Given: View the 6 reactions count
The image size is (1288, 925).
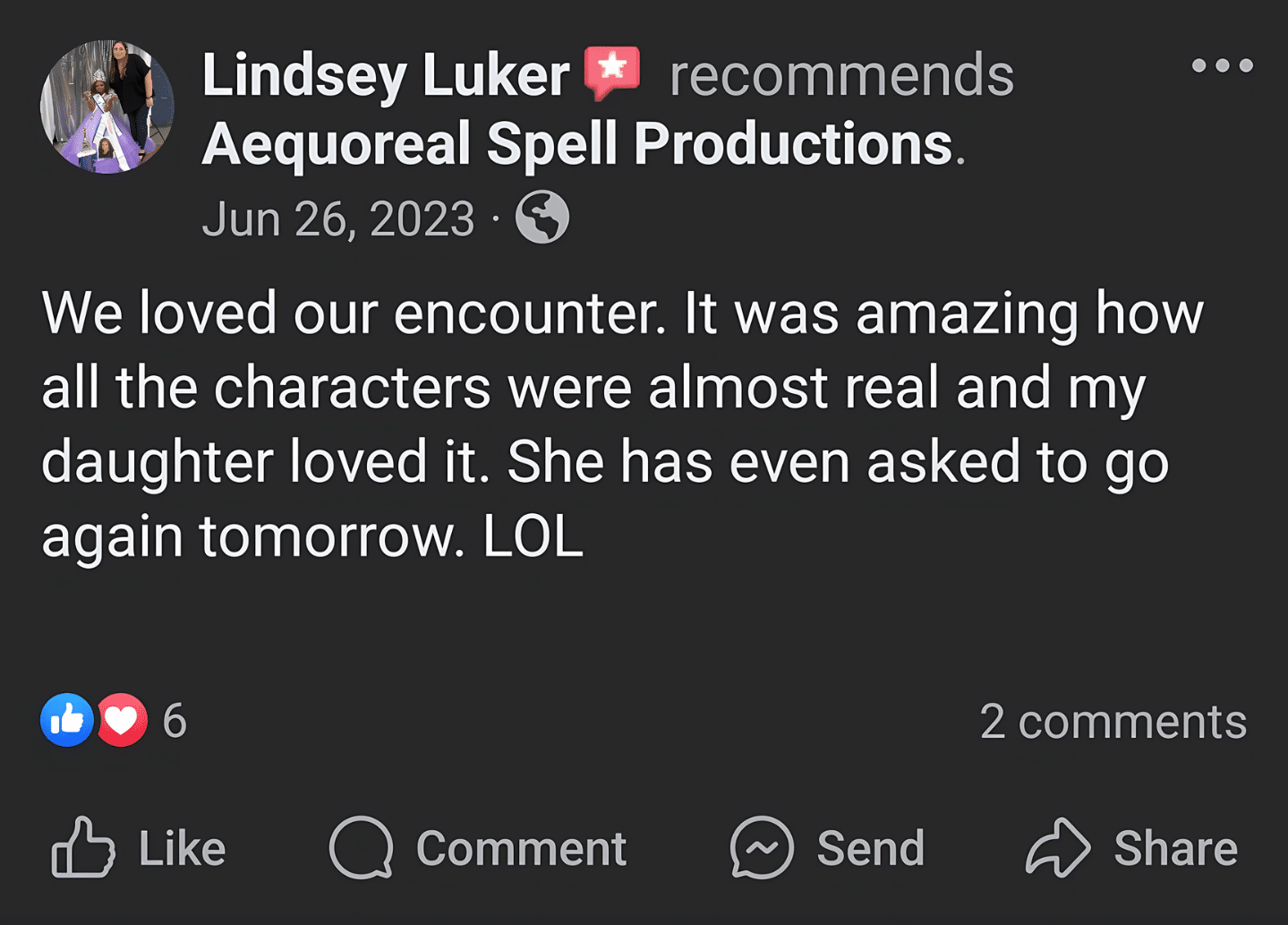Looking at the screenshot, I should click(175, 721).
